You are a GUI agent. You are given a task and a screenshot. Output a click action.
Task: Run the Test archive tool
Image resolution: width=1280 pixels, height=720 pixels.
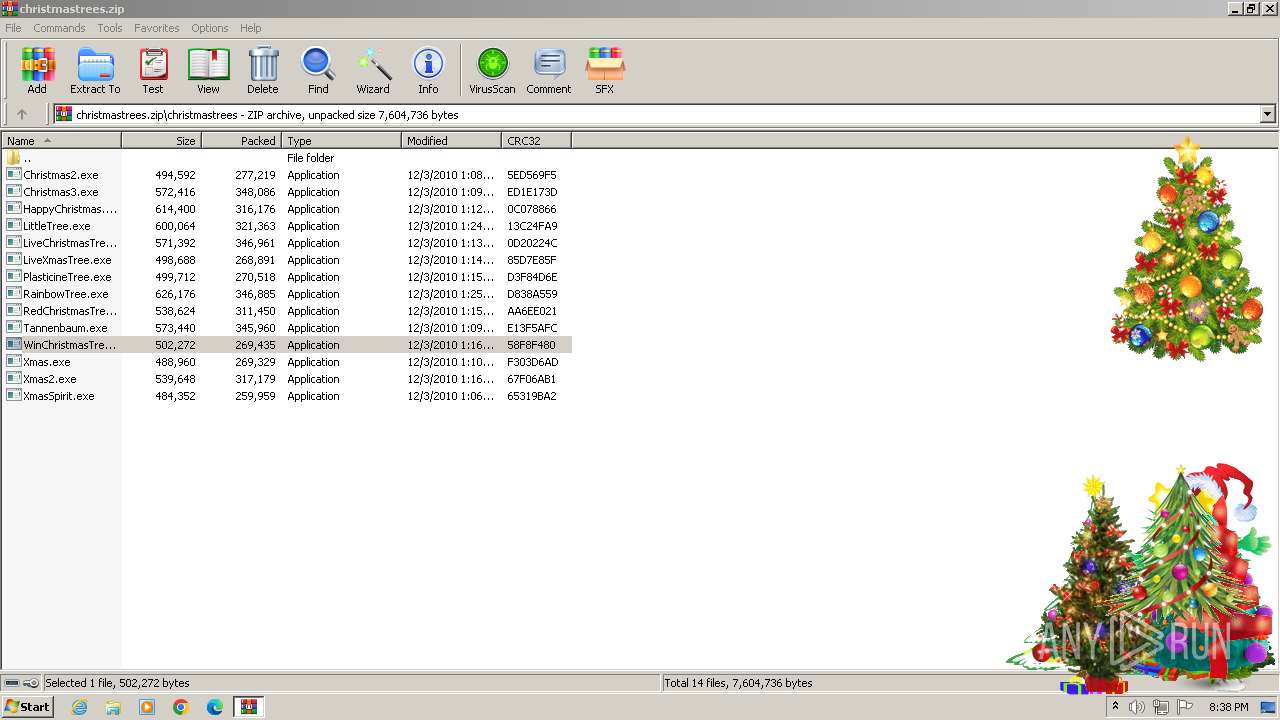pos(153,70)
